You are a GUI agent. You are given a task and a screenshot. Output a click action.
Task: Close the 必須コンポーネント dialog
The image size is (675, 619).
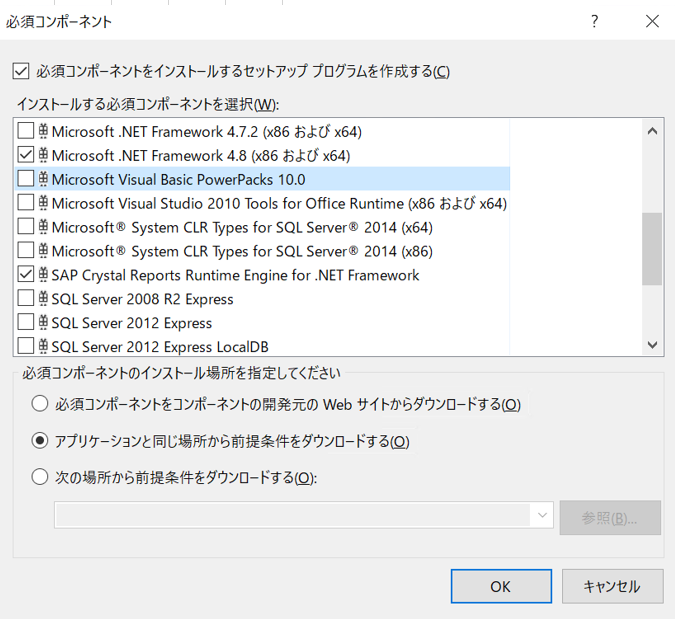(652, 21)
